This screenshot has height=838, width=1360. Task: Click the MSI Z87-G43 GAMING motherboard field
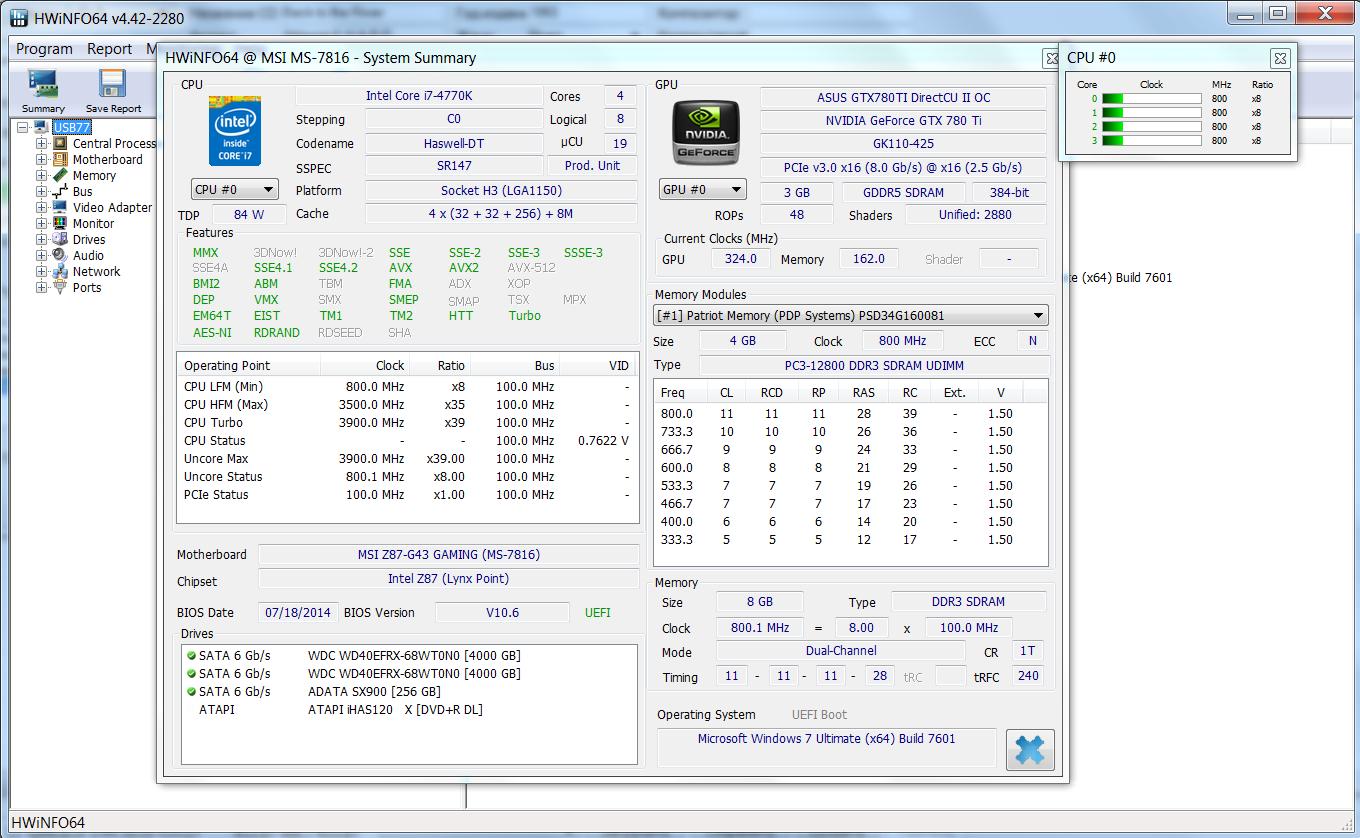[x=449, y=554]
